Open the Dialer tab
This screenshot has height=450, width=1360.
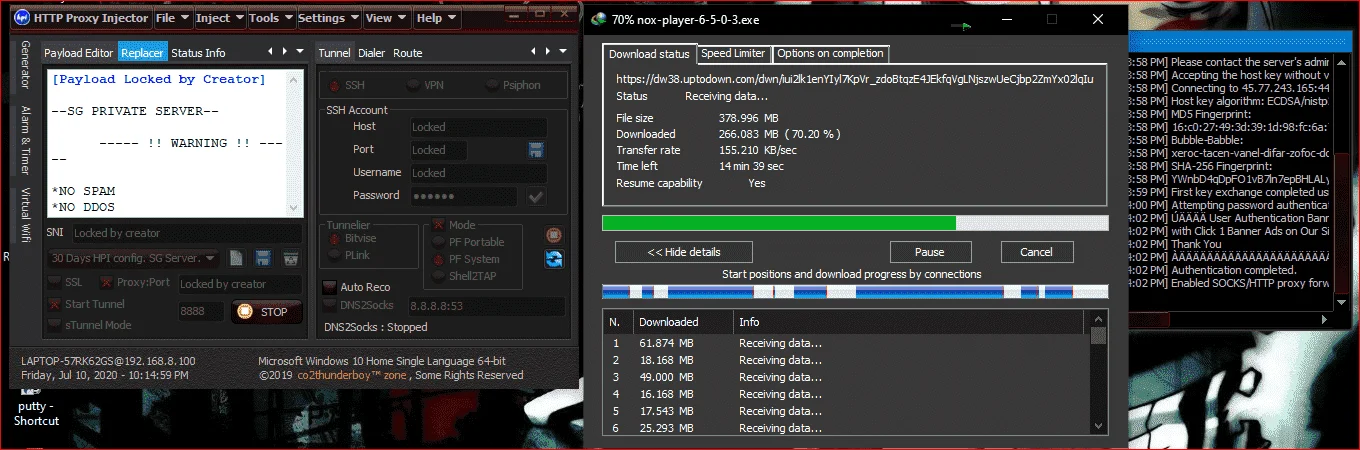pyautogui.click(x=371, y=53)
